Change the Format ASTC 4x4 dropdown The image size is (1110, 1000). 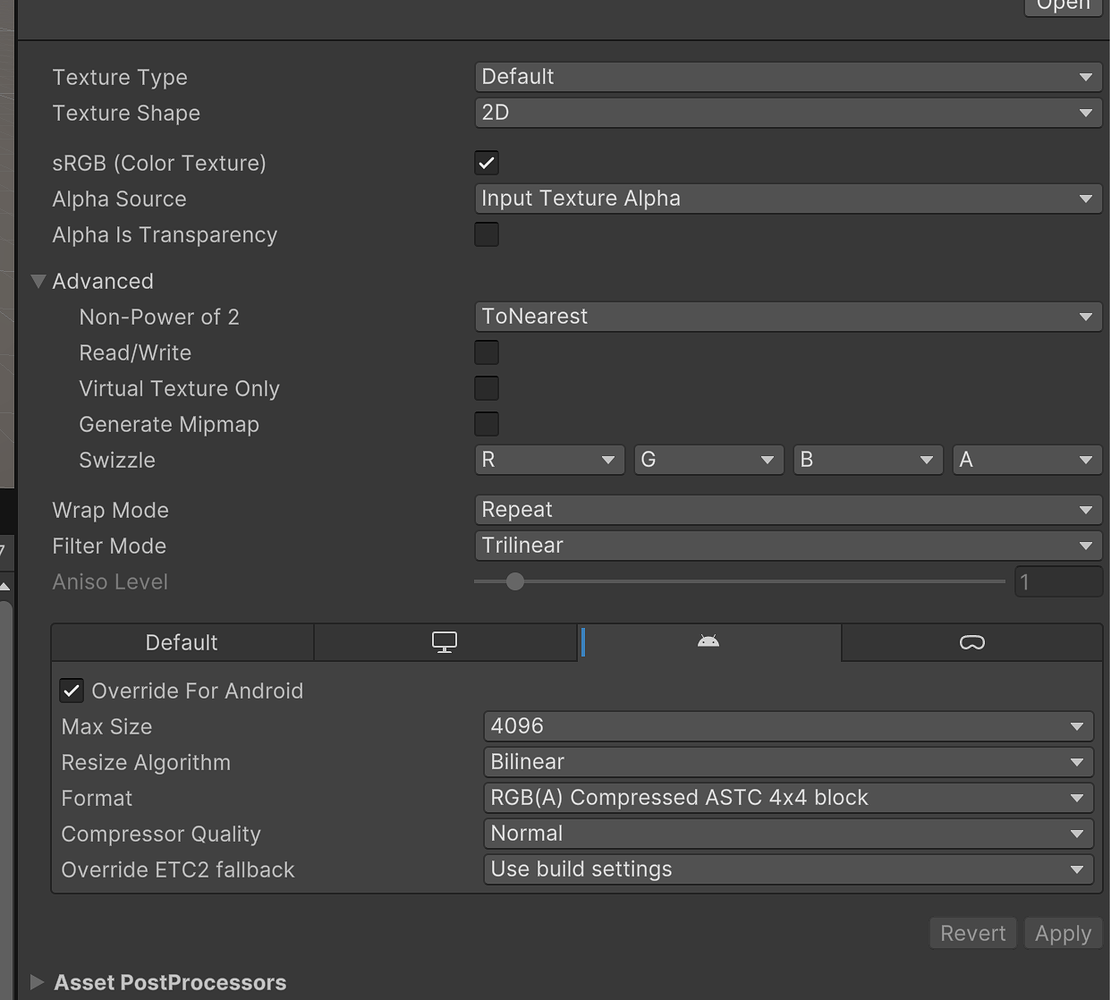click(x=787, y=798)
